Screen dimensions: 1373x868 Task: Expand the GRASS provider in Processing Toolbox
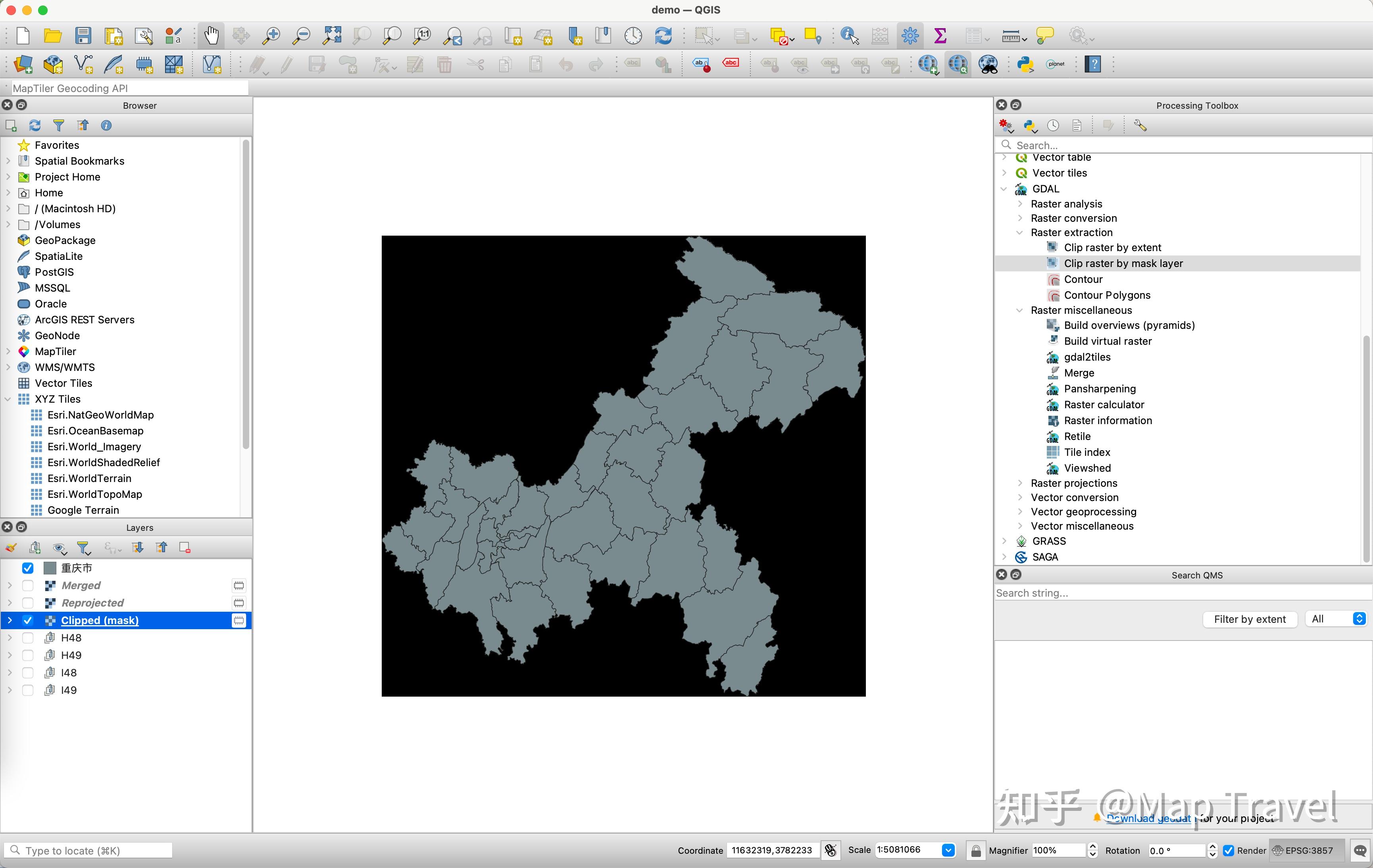pyautogui.click(x=1005, y=541)
